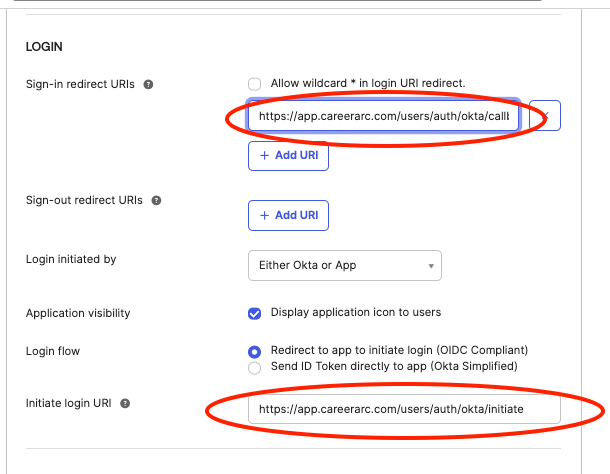The image size is (610, 474).
Task: Remove the sign-in redirect URI with X
Action: pyautogui.click(x=545, y=116)
